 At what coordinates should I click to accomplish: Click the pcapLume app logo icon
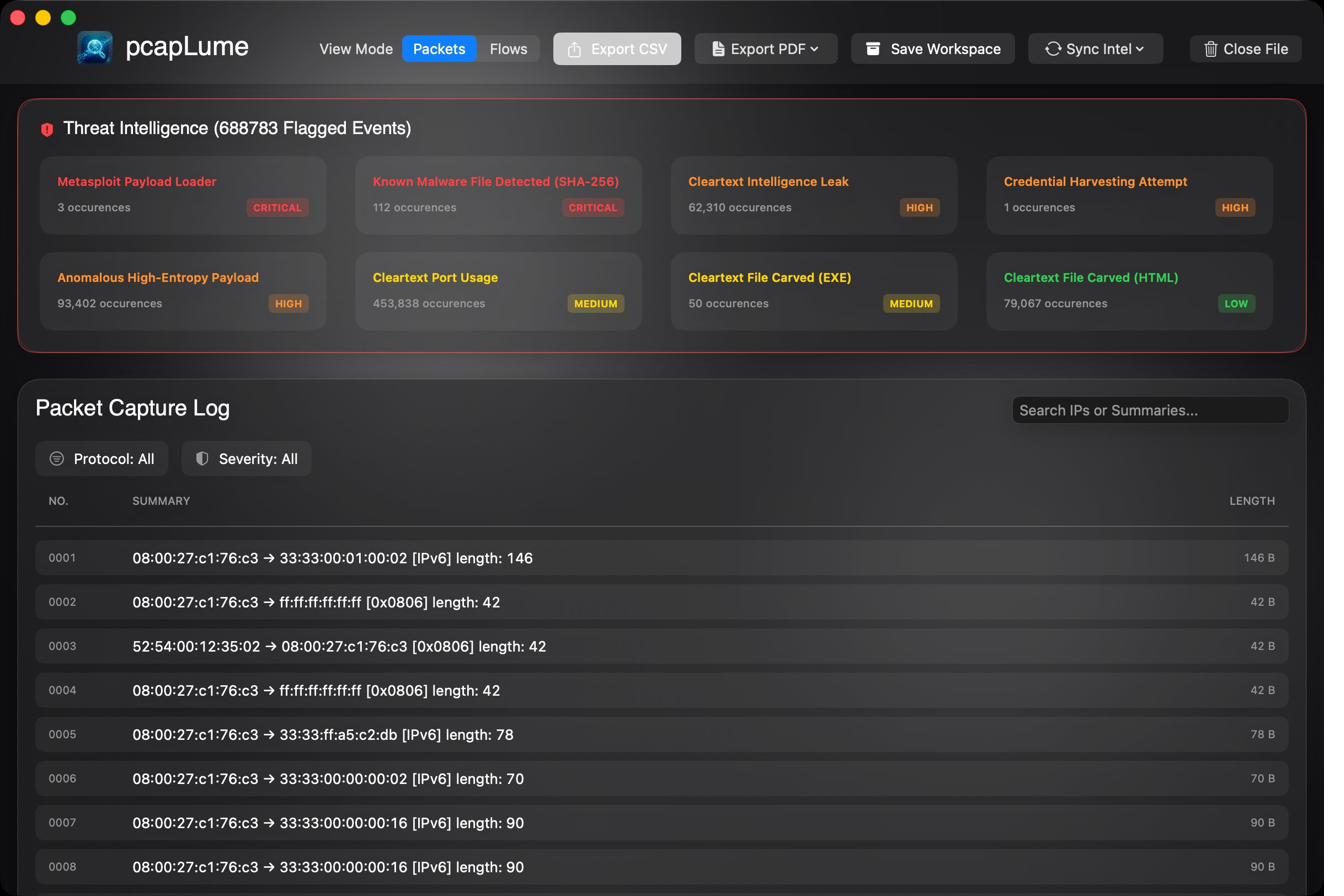[x=96, y=48]
